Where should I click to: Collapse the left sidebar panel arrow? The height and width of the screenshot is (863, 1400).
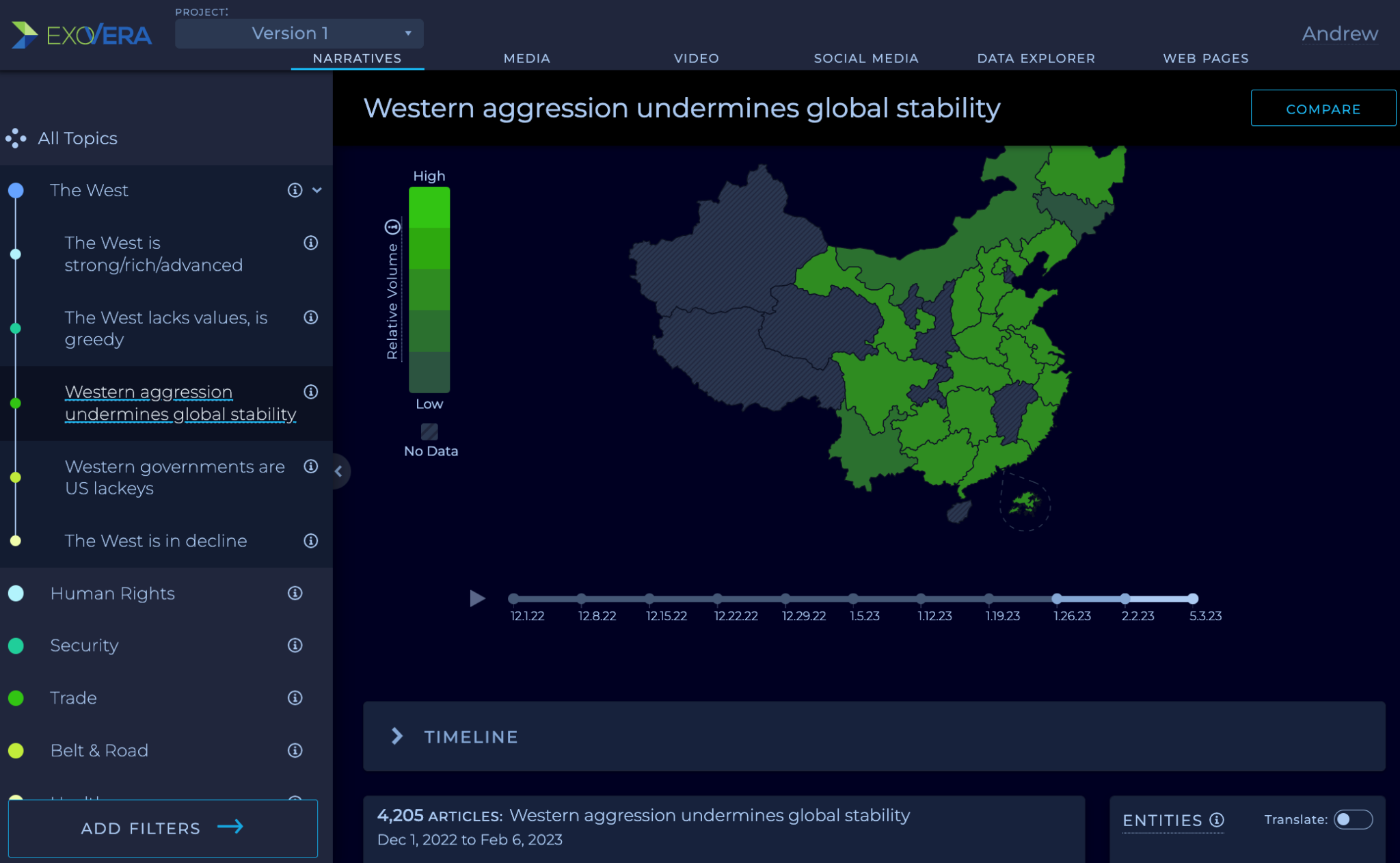pyautogui.click(x=338, y=471)
